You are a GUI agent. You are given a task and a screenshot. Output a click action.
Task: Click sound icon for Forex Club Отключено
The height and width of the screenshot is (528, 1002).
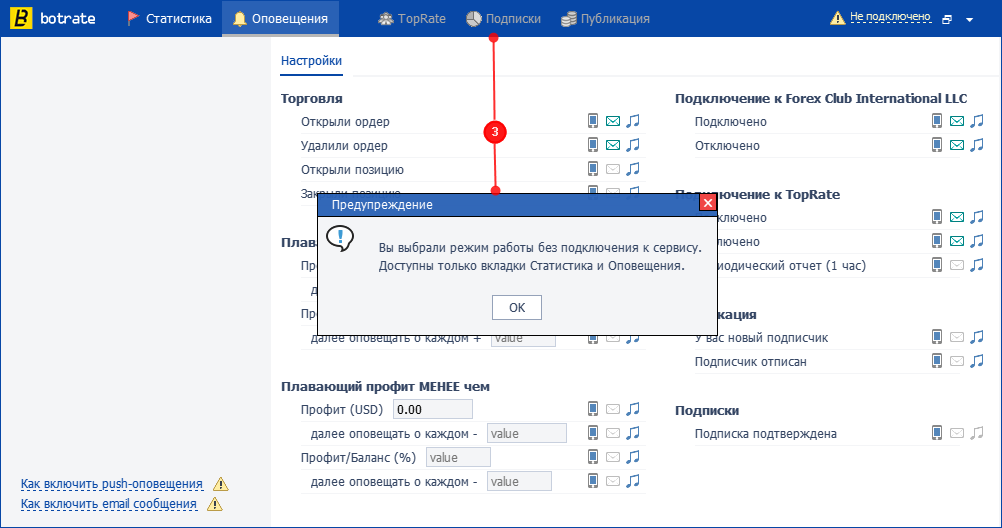click(x=977, y=145)
